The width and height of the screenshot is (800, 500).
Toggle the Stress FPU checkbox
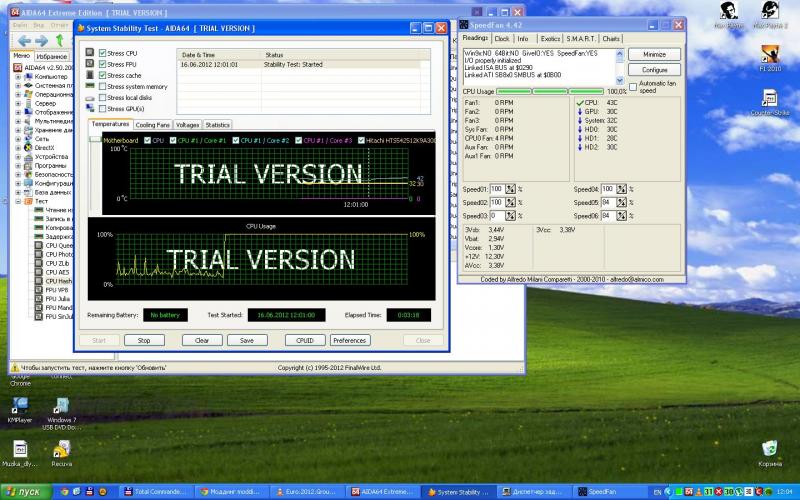[x=103, y=64]
